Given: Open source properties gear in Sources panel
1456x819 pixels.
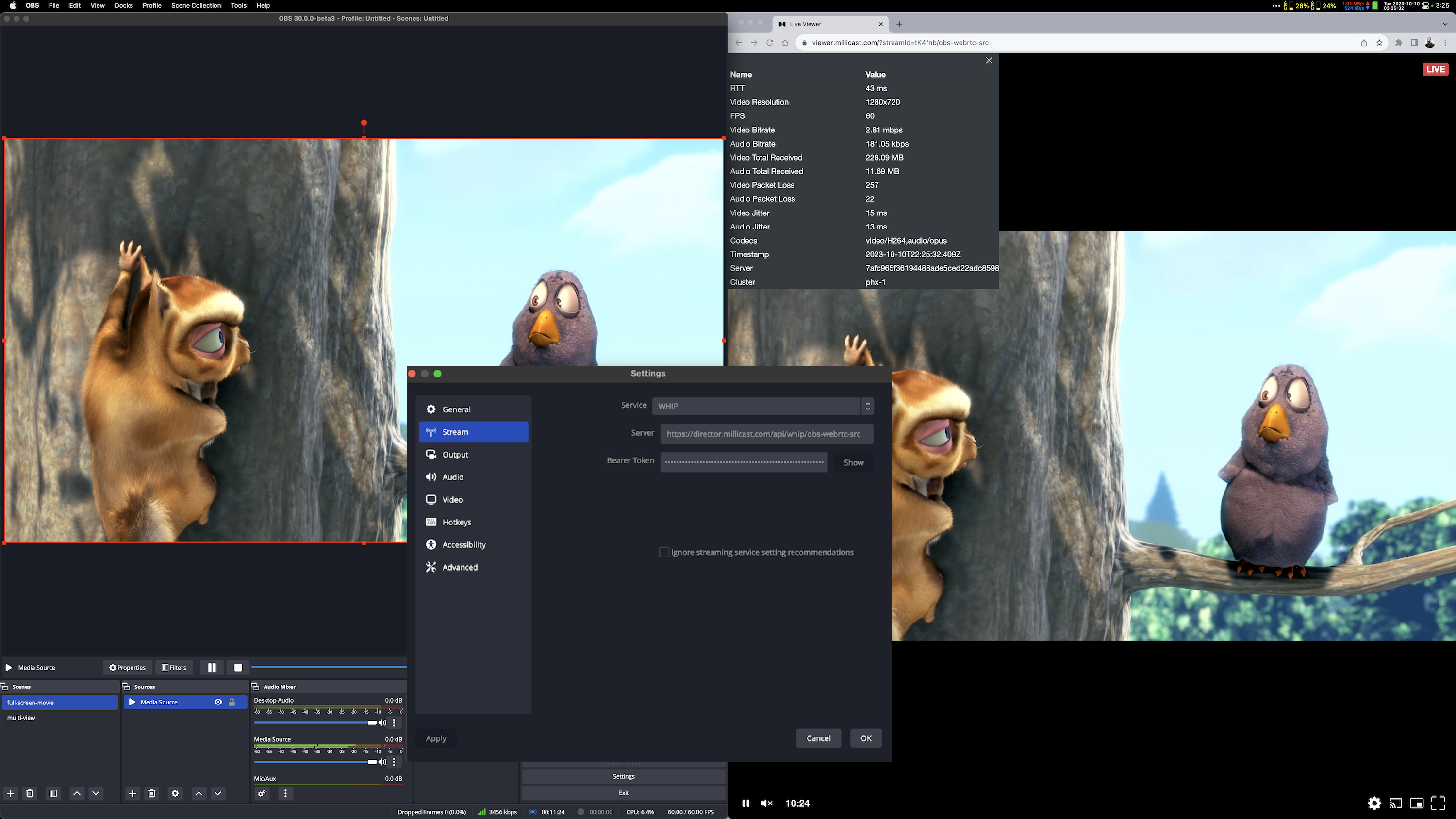Looking at the screenshot, I should click(175, 794).
